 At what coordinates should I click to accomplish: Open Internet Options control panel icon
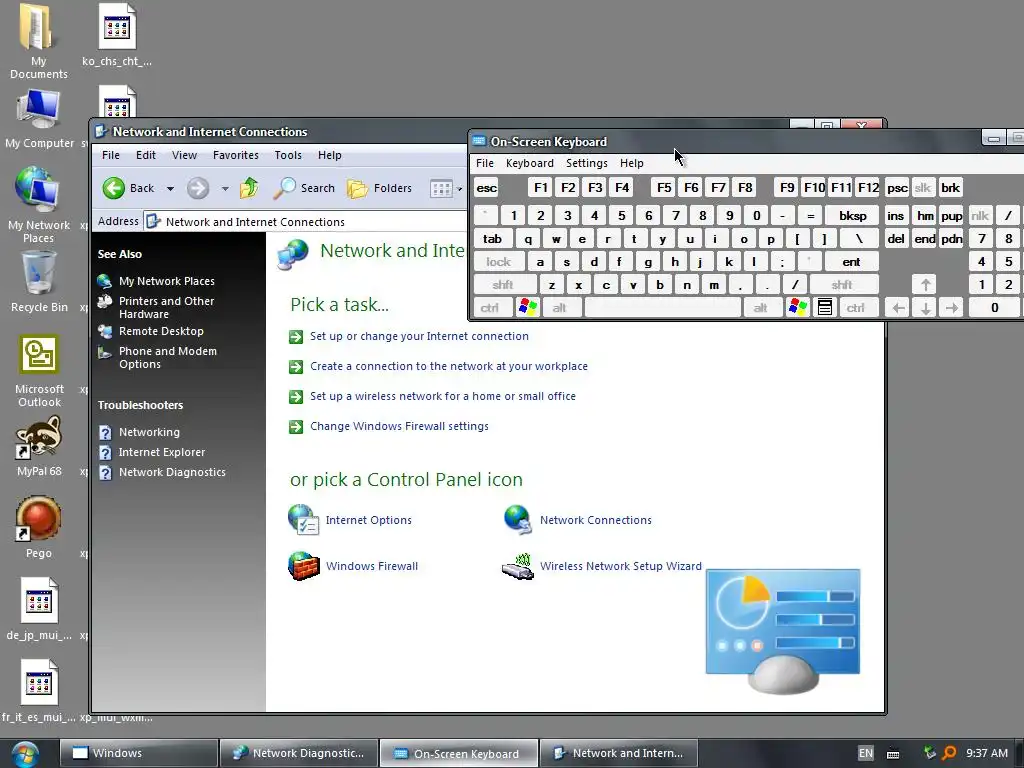coord(304,520)
